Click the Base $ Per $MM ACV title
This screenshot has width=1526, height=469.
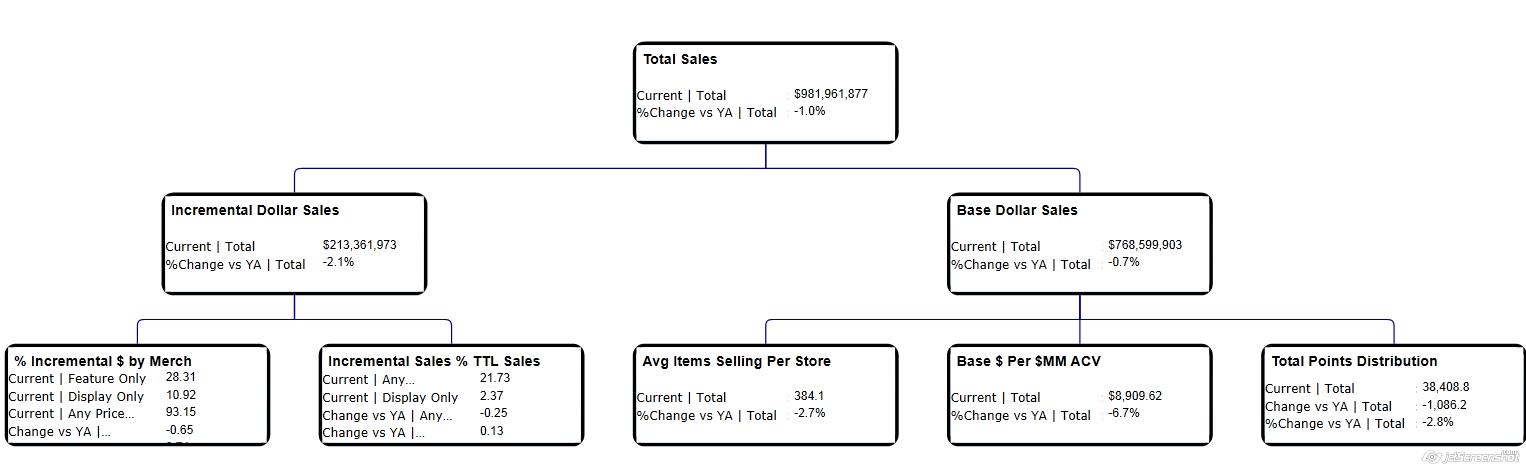1029,361
